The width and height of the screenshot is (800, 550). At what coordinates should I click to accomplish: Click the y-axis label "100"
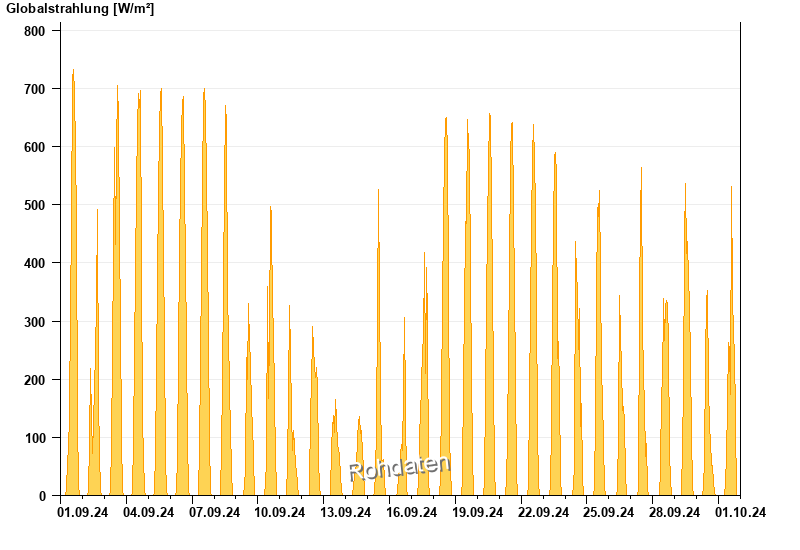35,438
